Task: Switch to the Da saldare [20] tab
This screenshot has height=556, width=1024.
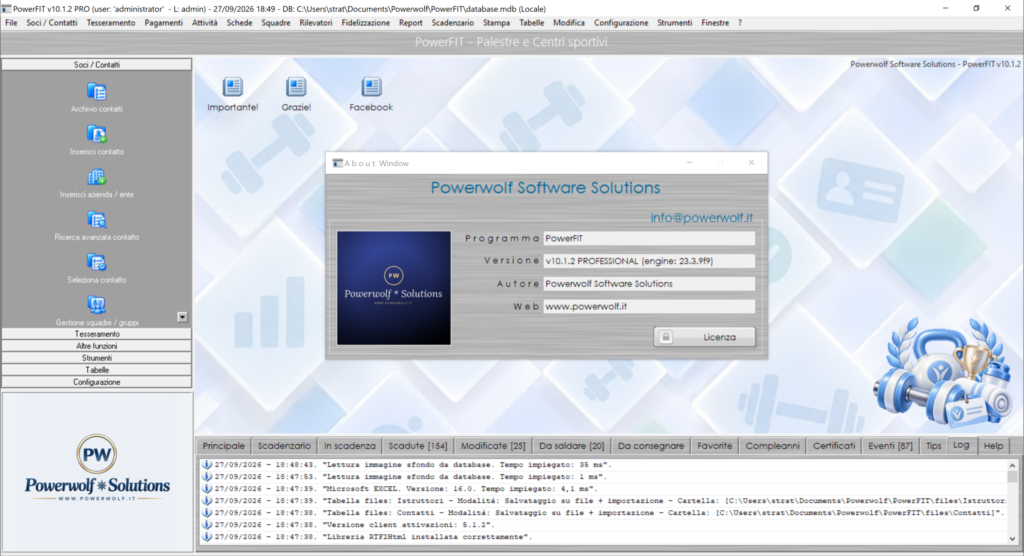Action: pos(571,446)
